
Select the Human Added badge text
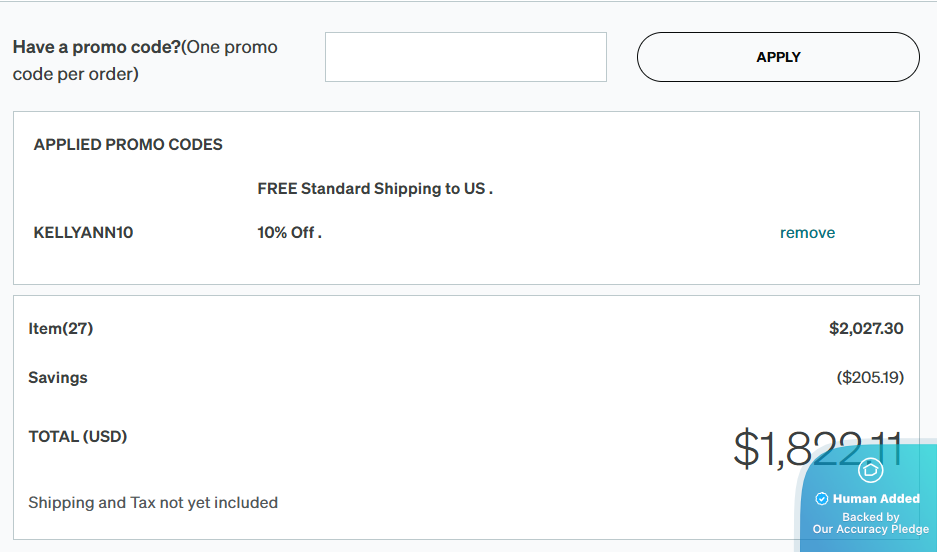click(876, 498)
